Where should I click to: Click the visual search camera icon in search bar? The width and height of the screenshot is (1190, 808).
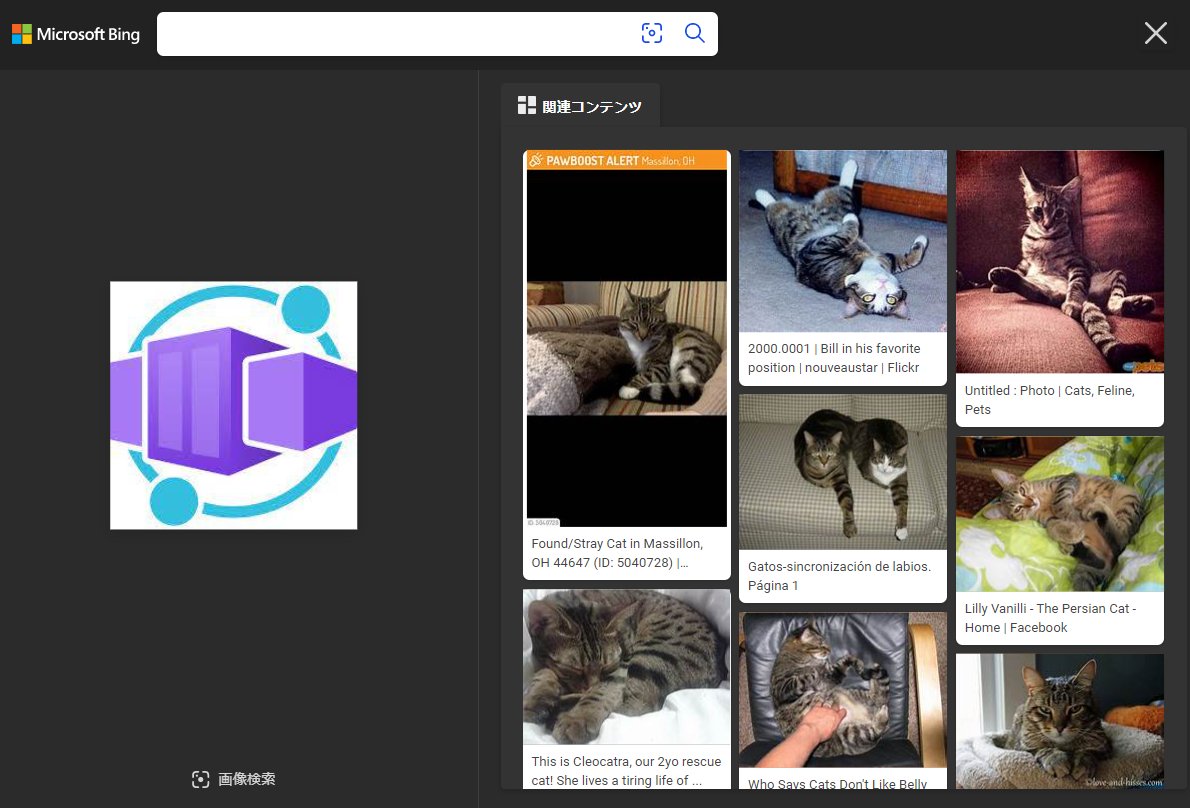(652, 33)
